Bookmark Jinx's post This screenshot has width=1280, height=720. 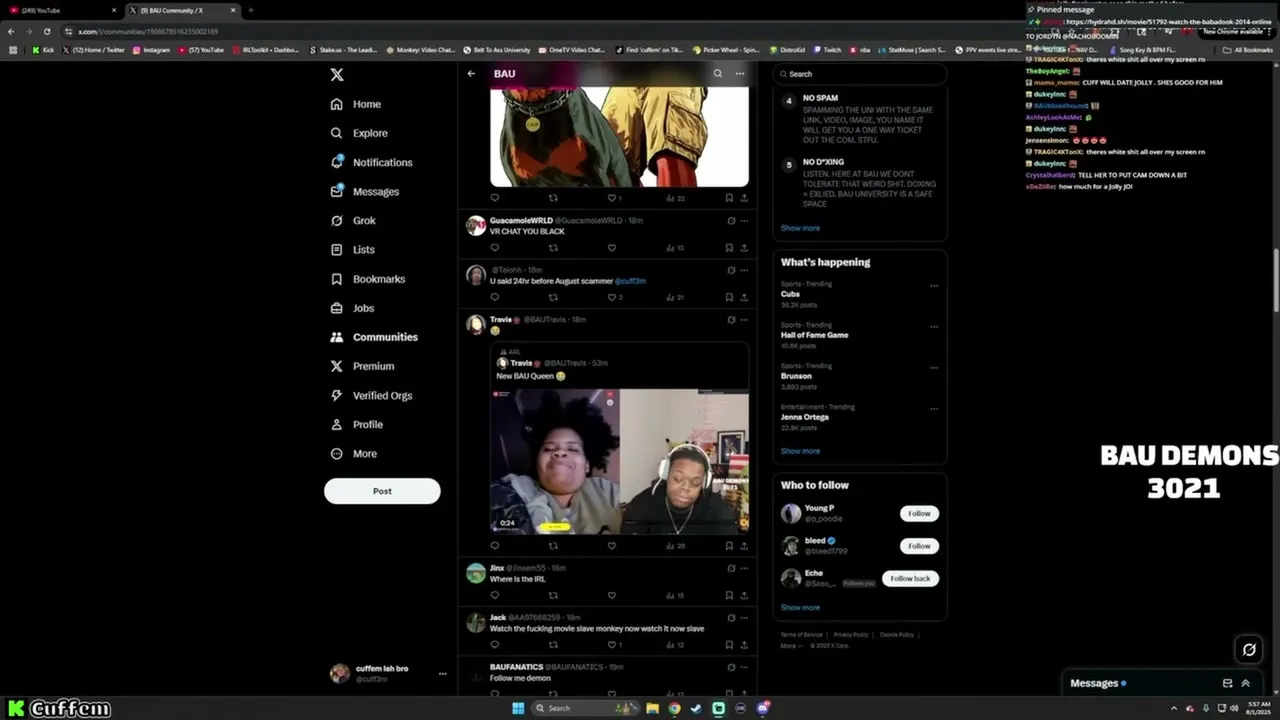click(729, 595)
